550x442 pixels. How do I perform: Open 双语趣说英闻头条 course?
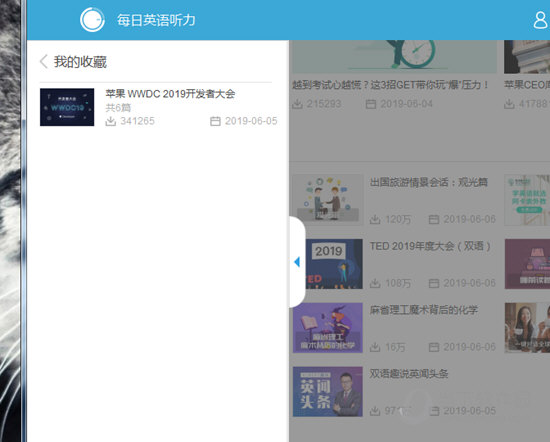[409, 374]
